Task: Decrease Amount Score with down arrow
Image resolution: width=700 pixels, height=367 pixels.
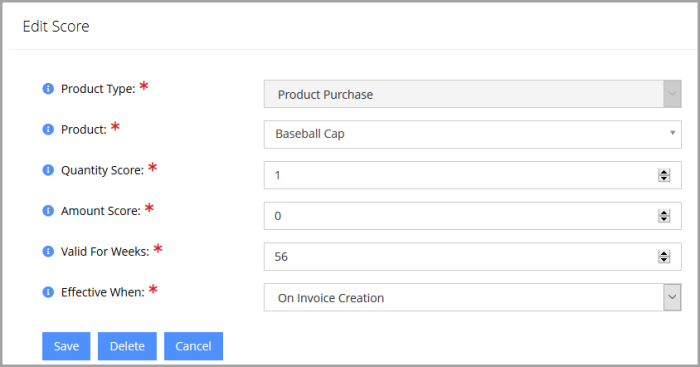Action: point(664,219)
